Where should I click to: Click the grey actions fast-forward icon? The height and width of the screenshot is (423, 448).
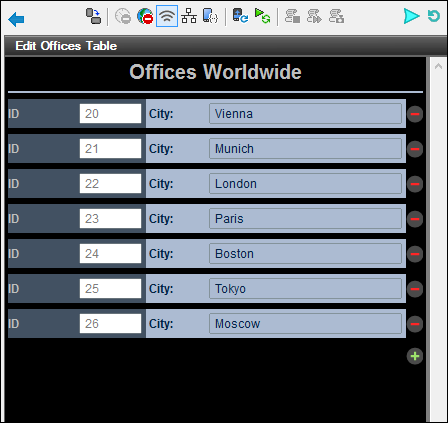point(314,16)
